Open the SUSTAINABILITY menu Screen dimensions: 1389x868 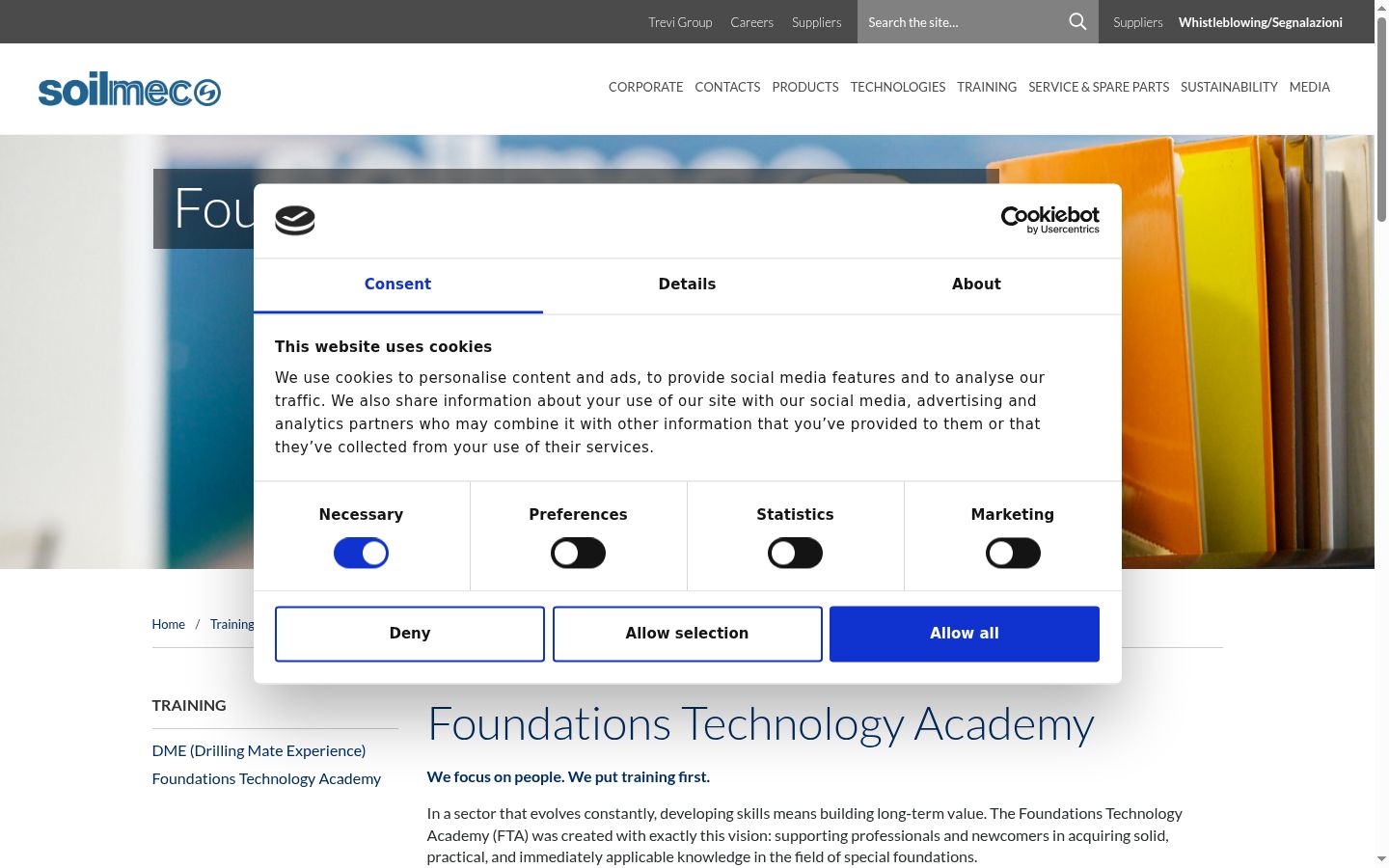pos(1229,87)
